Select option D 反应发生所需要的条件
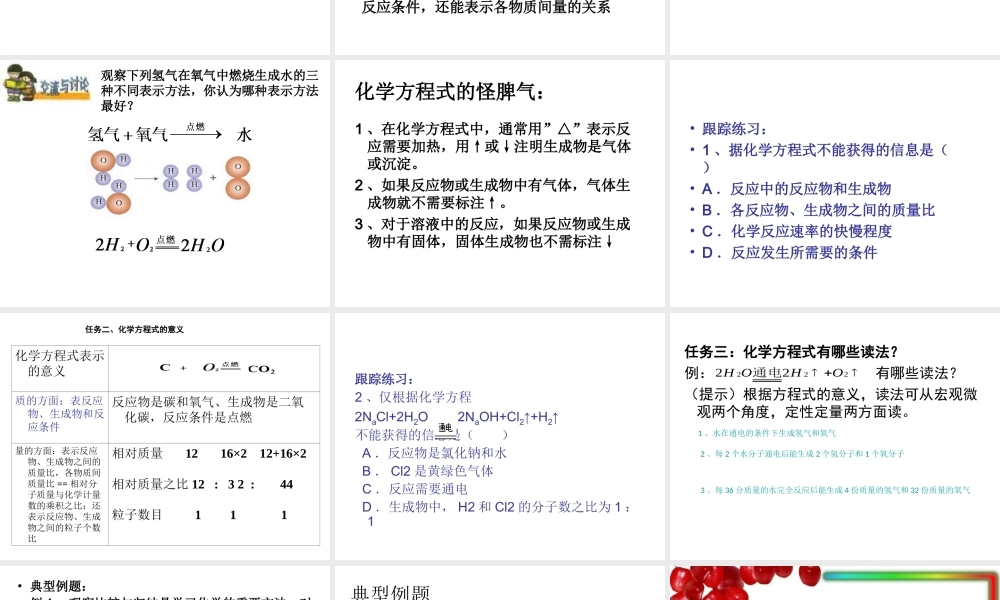Viewport: 1000px width, 600px height. [x=790, y=252]
